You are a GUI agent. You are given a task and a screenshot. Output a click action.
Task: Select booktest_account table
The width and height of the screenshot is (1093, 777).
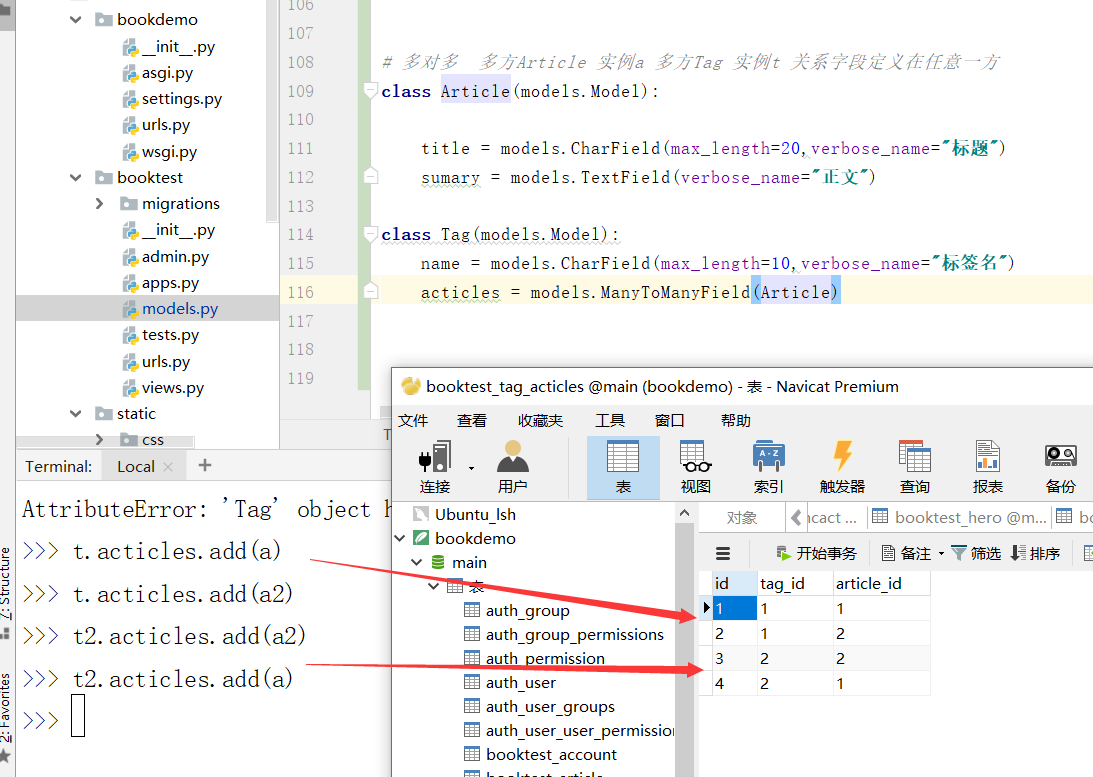[541, 755]
